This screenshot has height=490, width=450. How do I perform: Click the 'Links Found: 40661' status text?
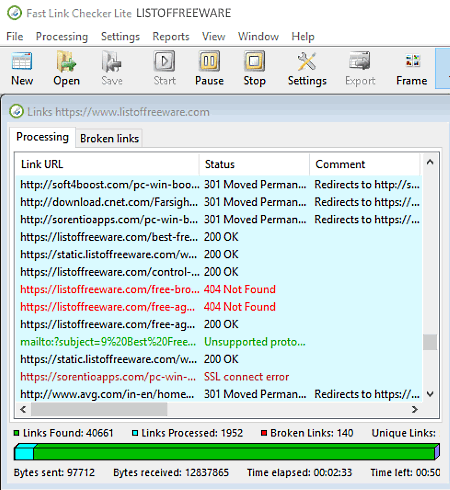click(x=68, y=433)
